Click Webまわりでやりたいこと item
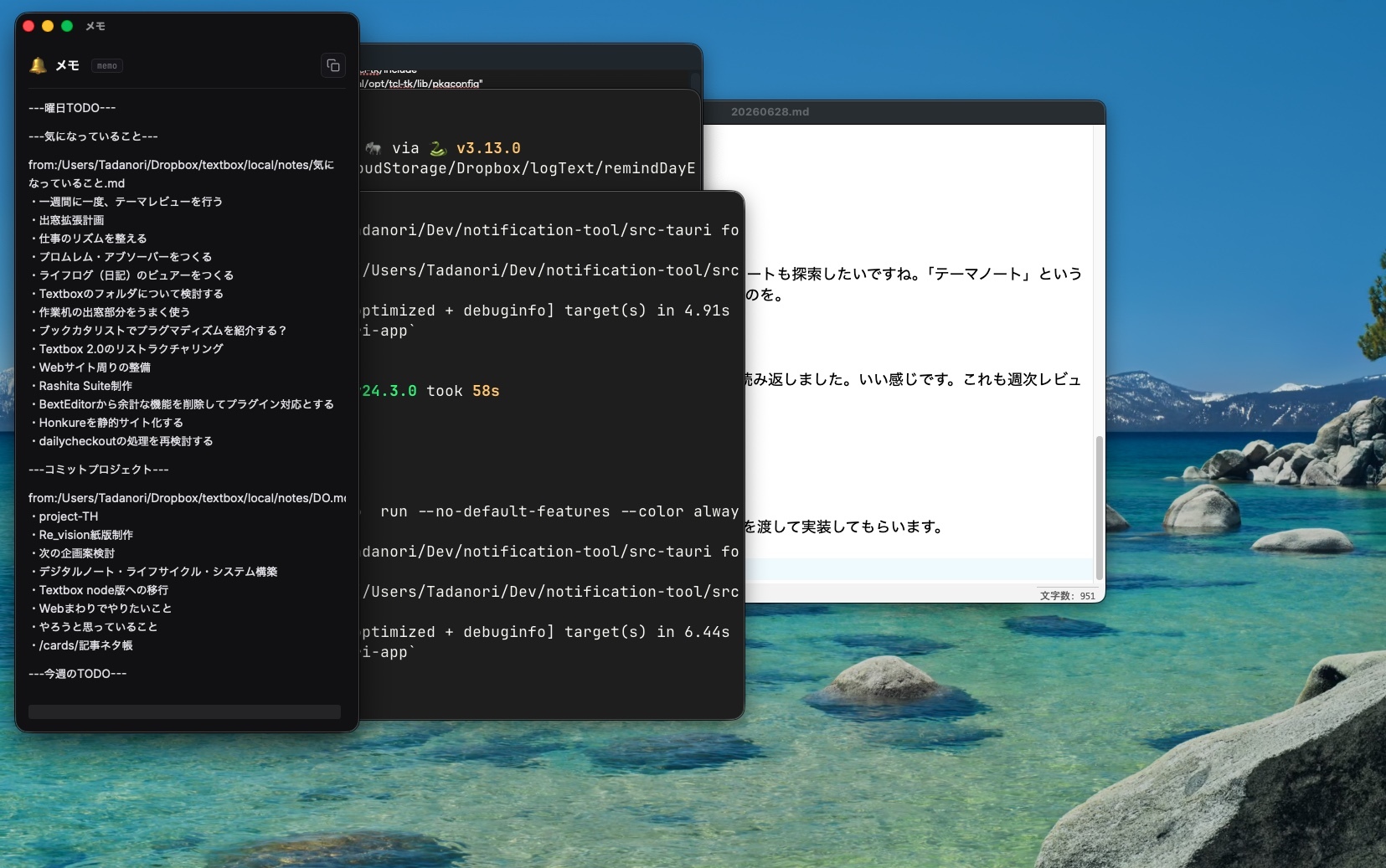 click(x=100, y=609)
